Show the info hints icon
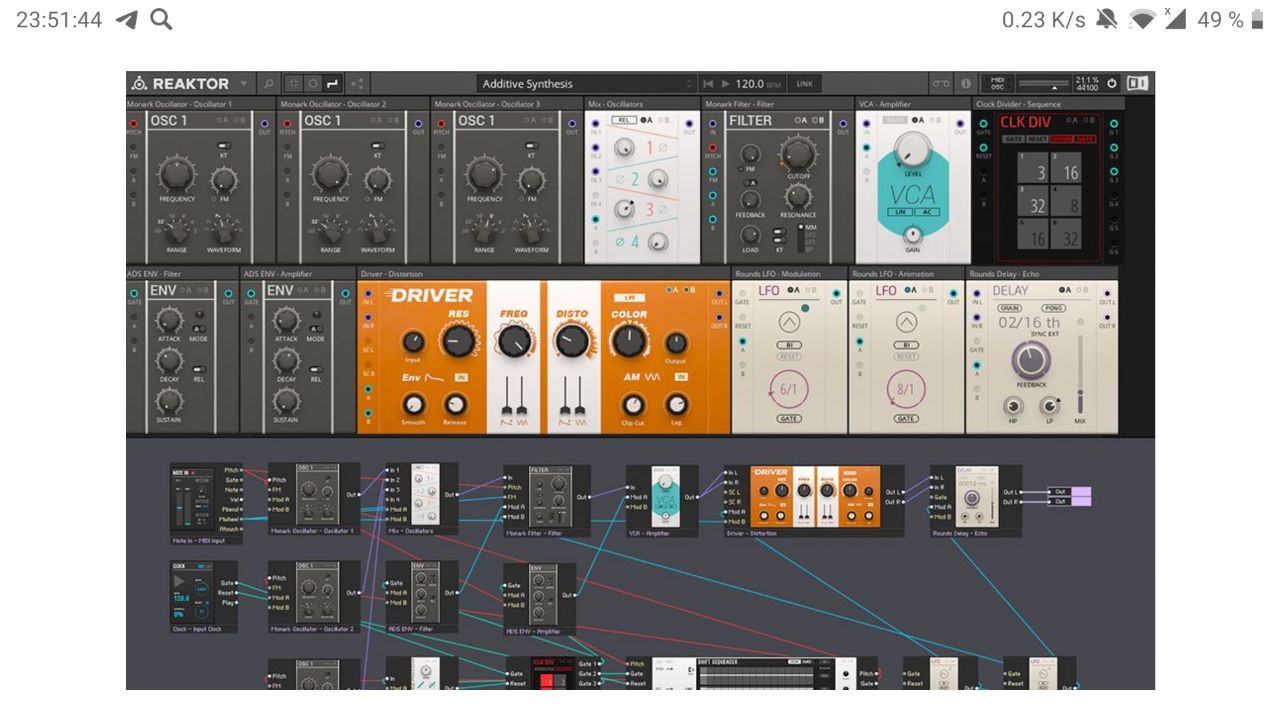The image size is (1280, 720). 966,84
